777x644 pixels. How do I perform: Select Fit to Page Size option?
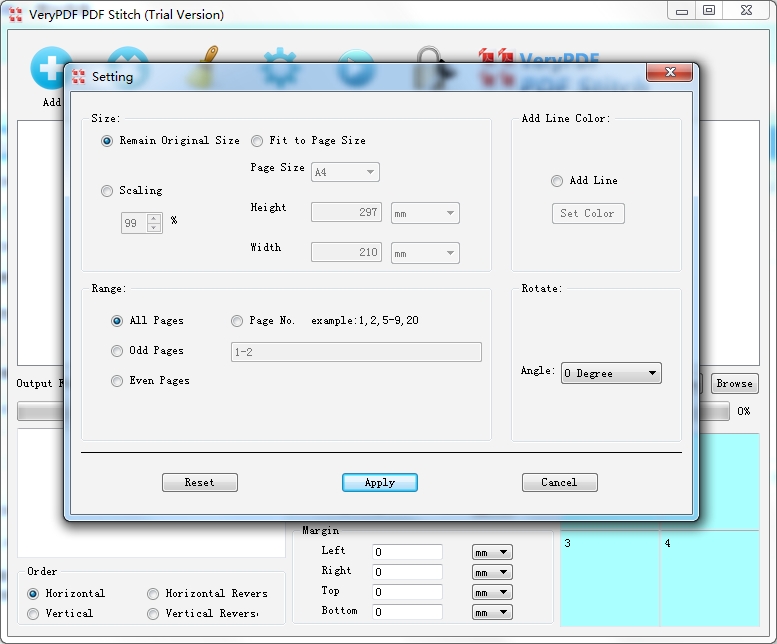pos(257,141)
